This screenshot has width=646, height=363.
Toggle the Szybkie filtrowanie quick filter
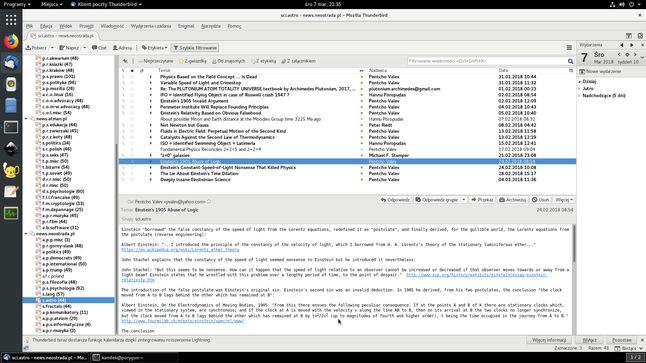pyautogui.click(x=195, y=48)
